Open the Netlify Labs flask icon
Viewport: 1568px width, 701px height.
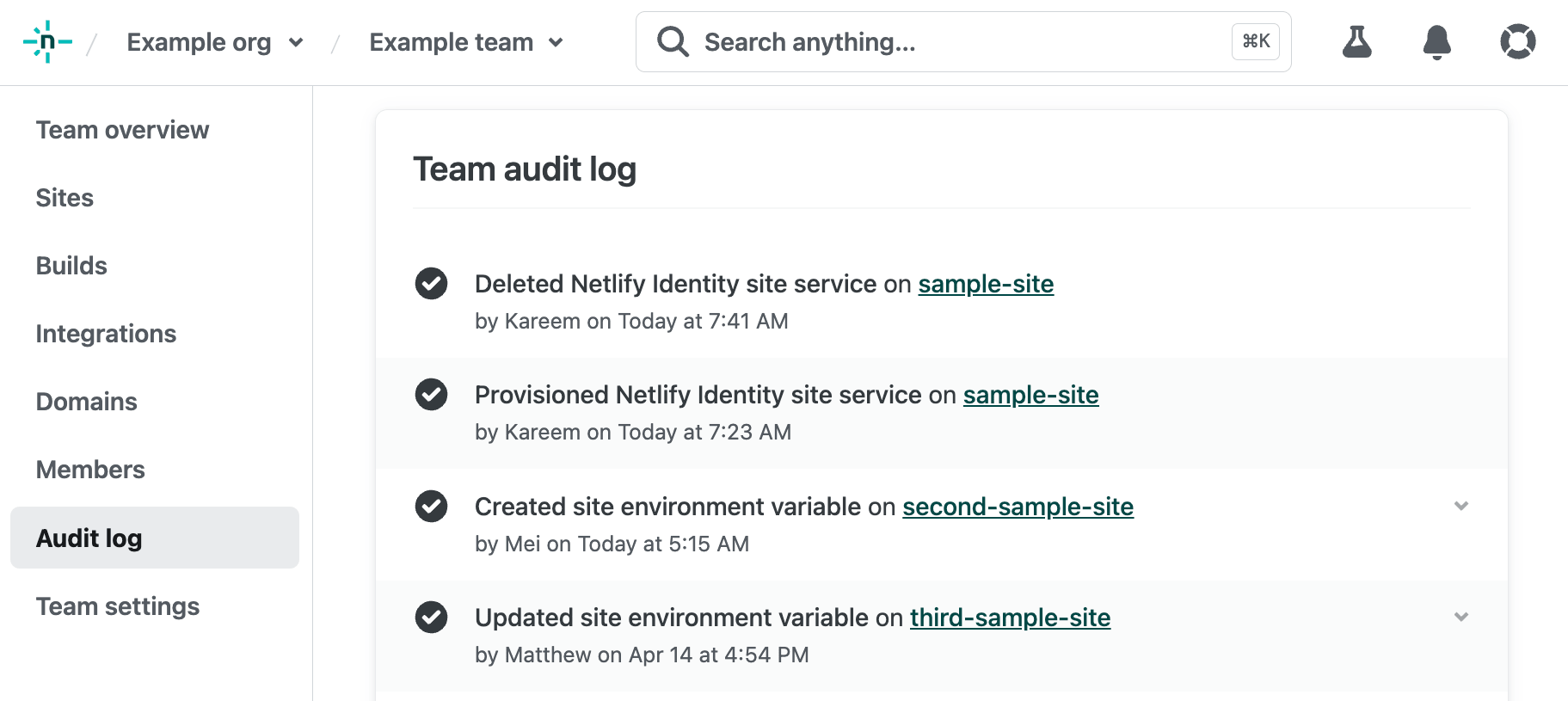(1356, 41)
